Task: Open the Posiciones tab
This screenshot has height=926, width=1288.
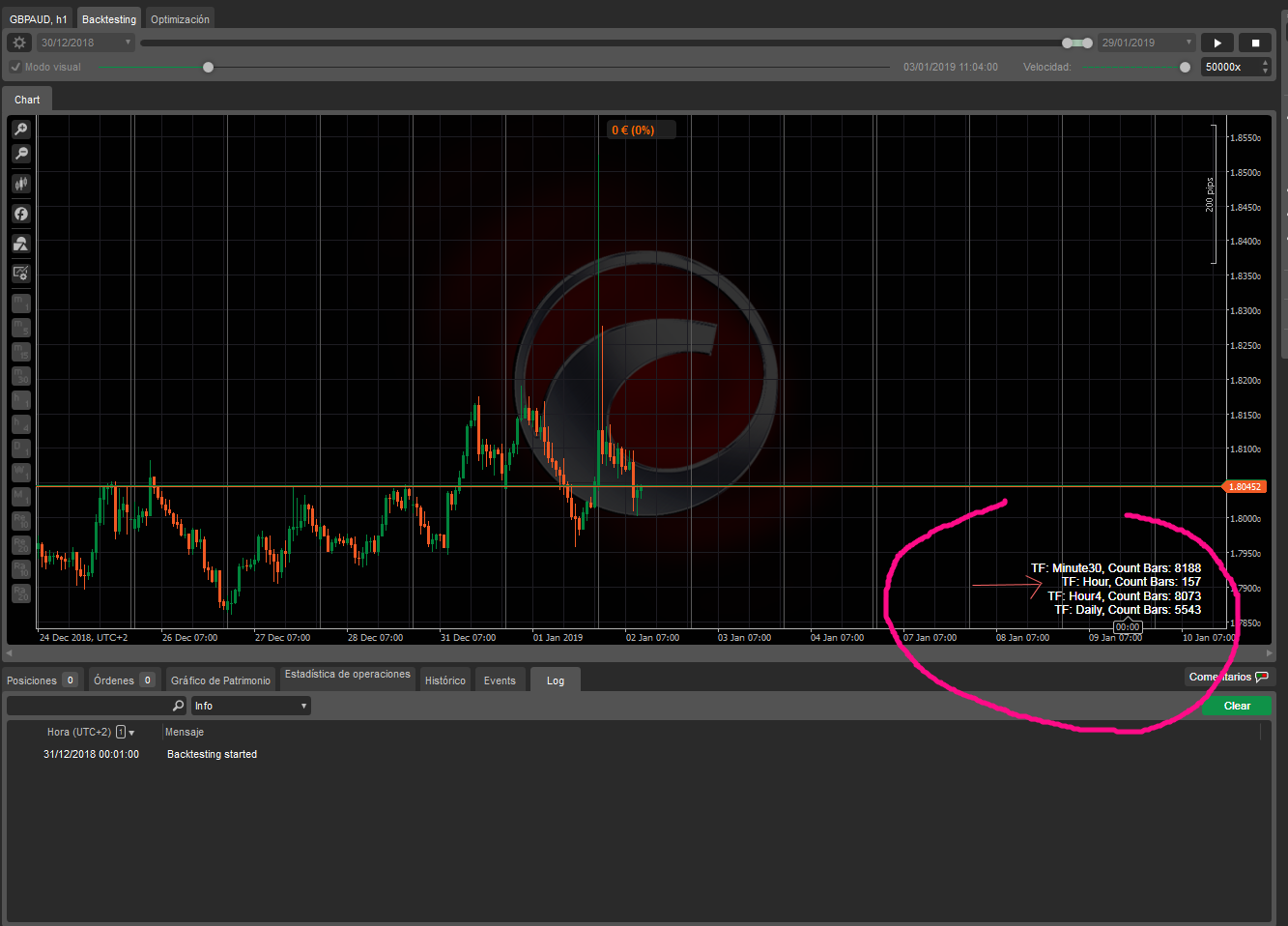Action: pyautogui.click(x=42, y=680)
